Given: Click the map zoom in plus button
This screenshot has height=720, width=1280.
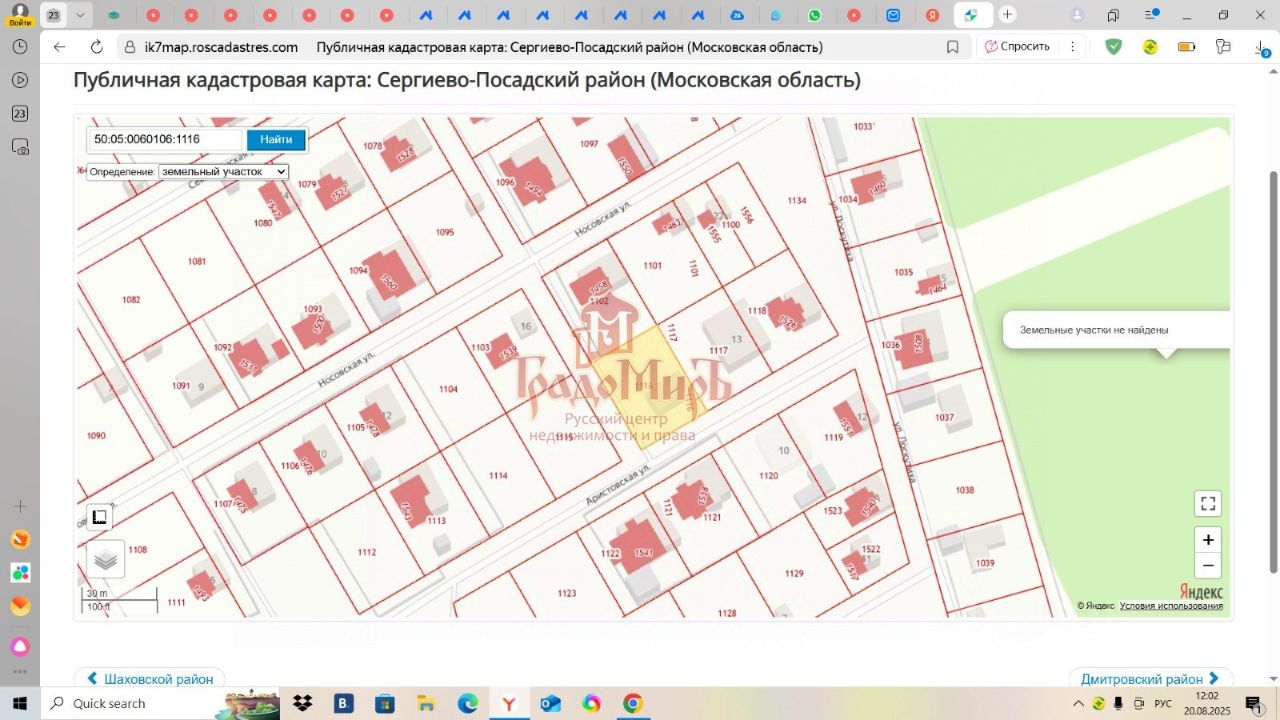Looking at the screenshot, I should [1208, 540].
